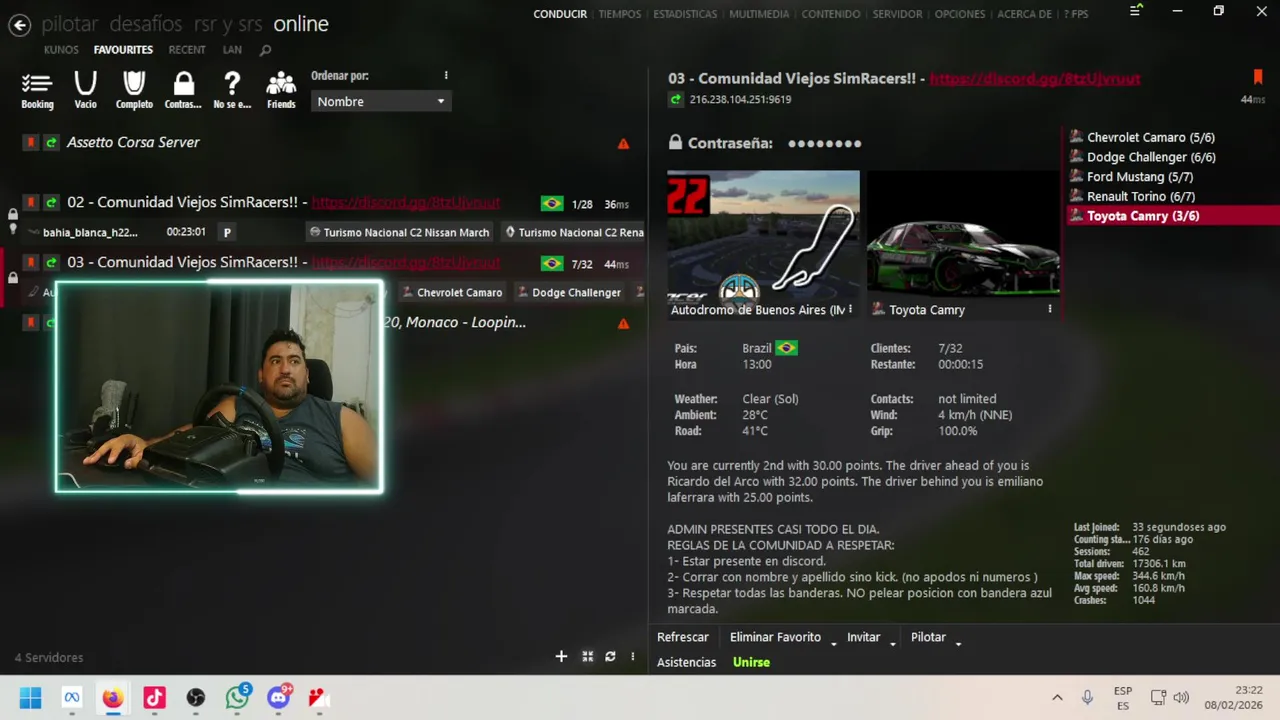Open car options dots beside Toyota Camry

tap(1049, 310)
